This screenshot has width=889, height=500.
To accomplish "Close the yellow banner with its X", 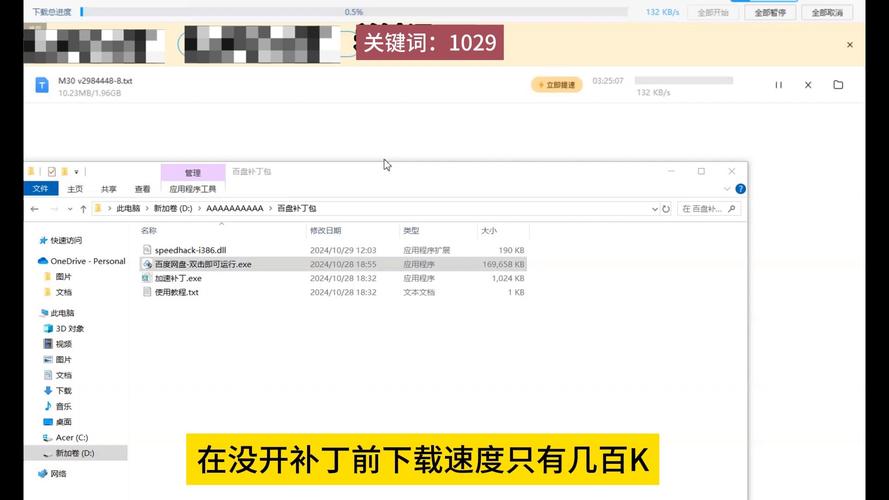I will click(849, 45).
